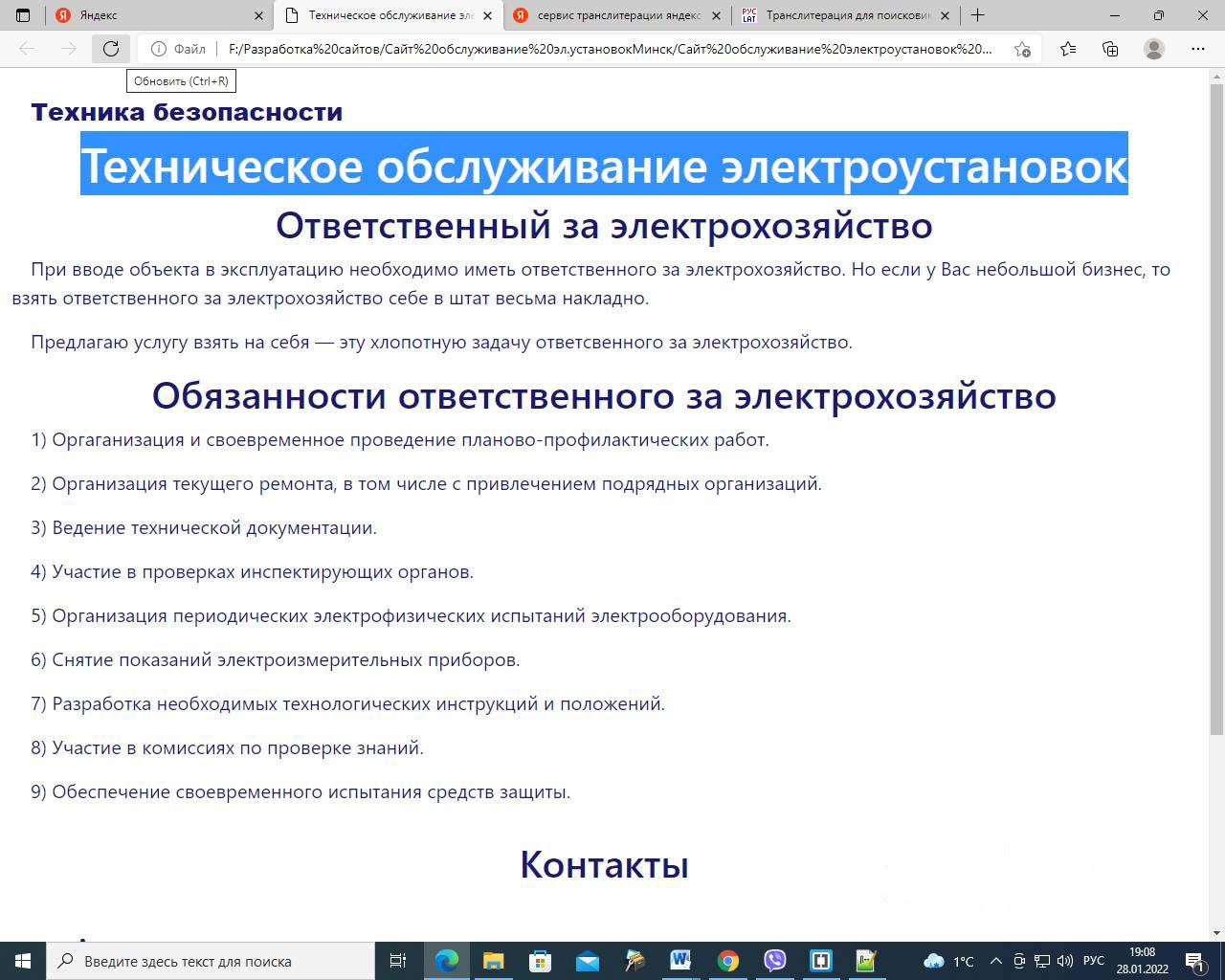Add this page to favorites
Image resolution: width=1225 pixels, height=980 pixels.
[1022, 49]
